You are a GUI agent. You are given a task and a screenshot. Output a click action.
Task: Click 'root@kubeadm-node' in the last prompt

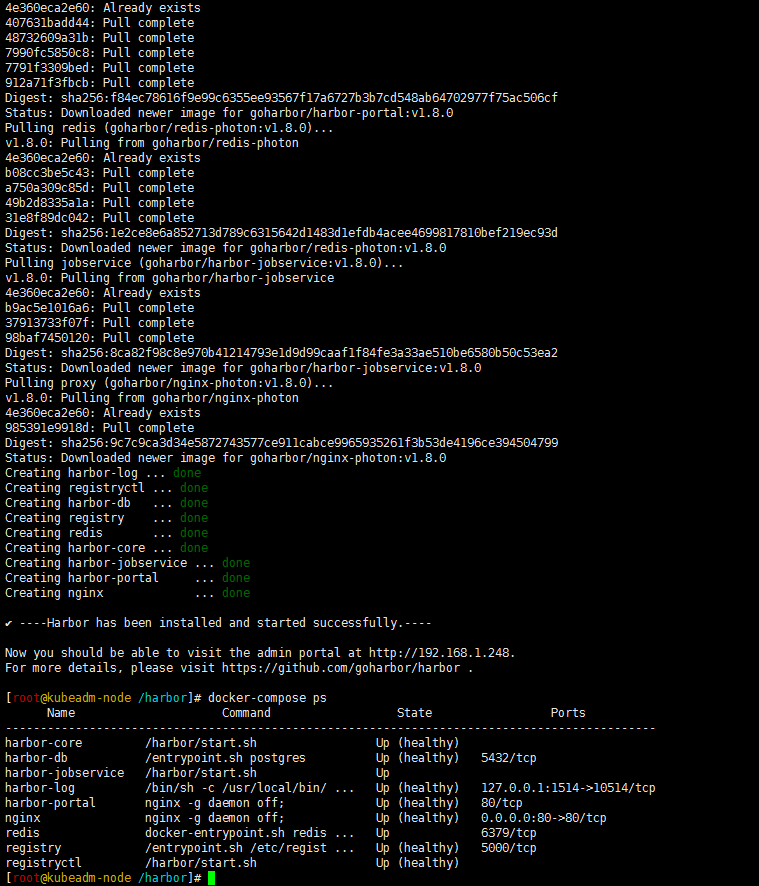tap(72, 878)
